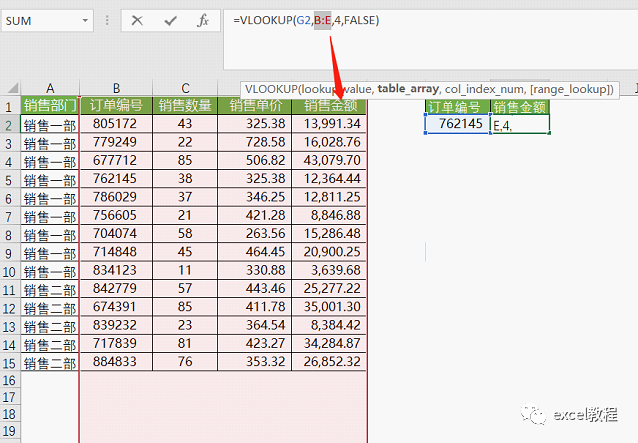Confirm the formula with the Enter checkmark

click(x=170, y=21)
